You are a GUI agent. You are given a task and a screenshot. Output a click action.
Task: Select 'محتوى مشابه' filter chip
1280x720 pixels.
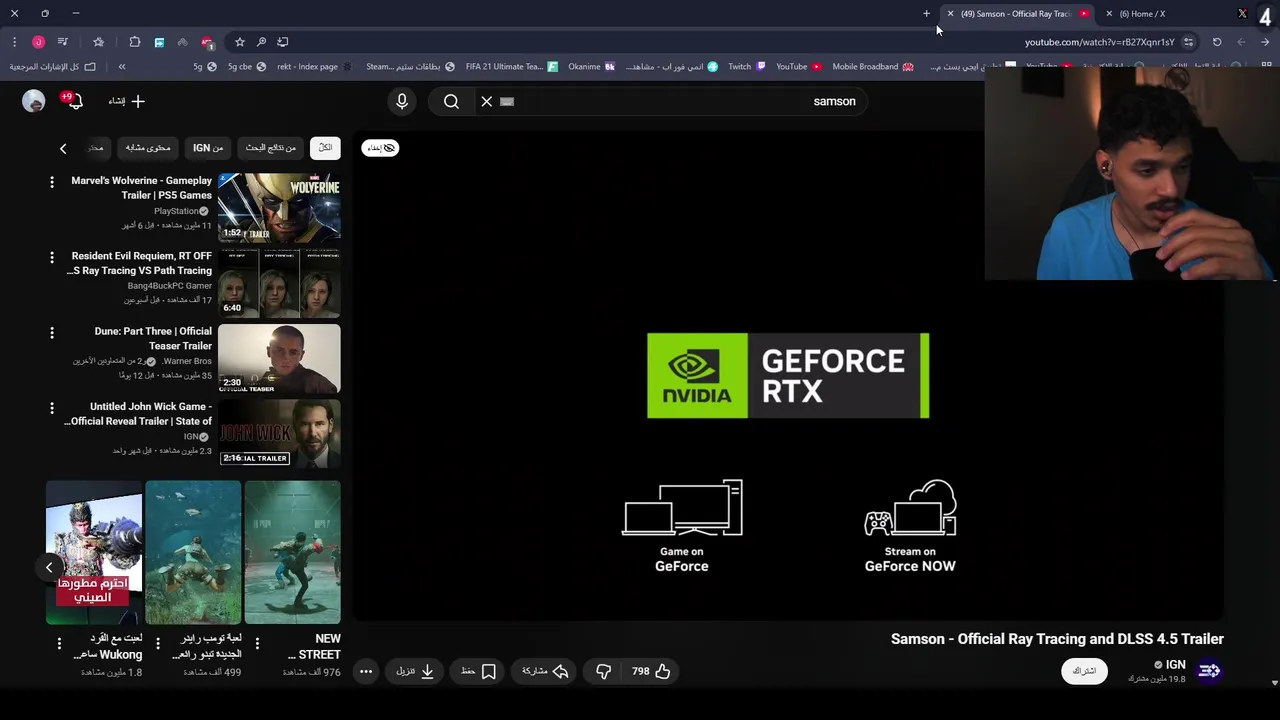click(148, 148)
